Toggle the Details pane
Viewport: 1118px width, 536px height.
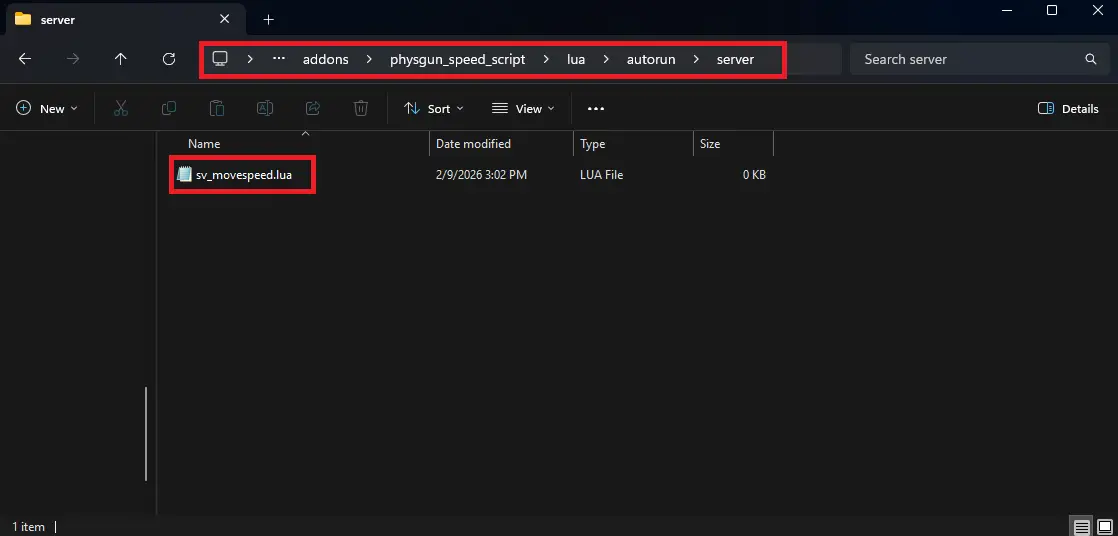[x=1068, y=108]
